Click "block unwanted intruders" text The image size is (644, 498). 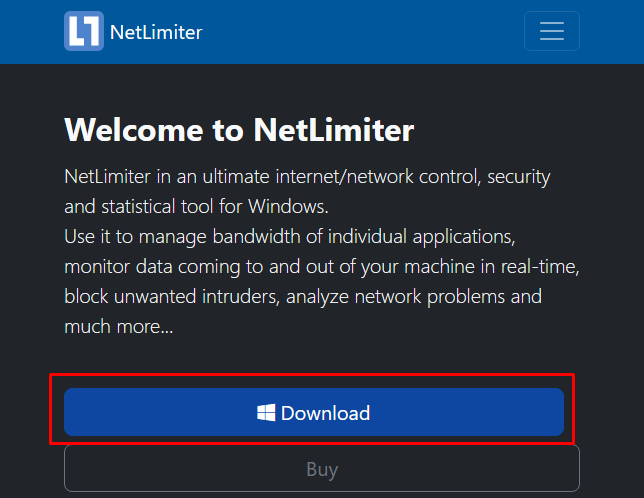tap(172, 297)
